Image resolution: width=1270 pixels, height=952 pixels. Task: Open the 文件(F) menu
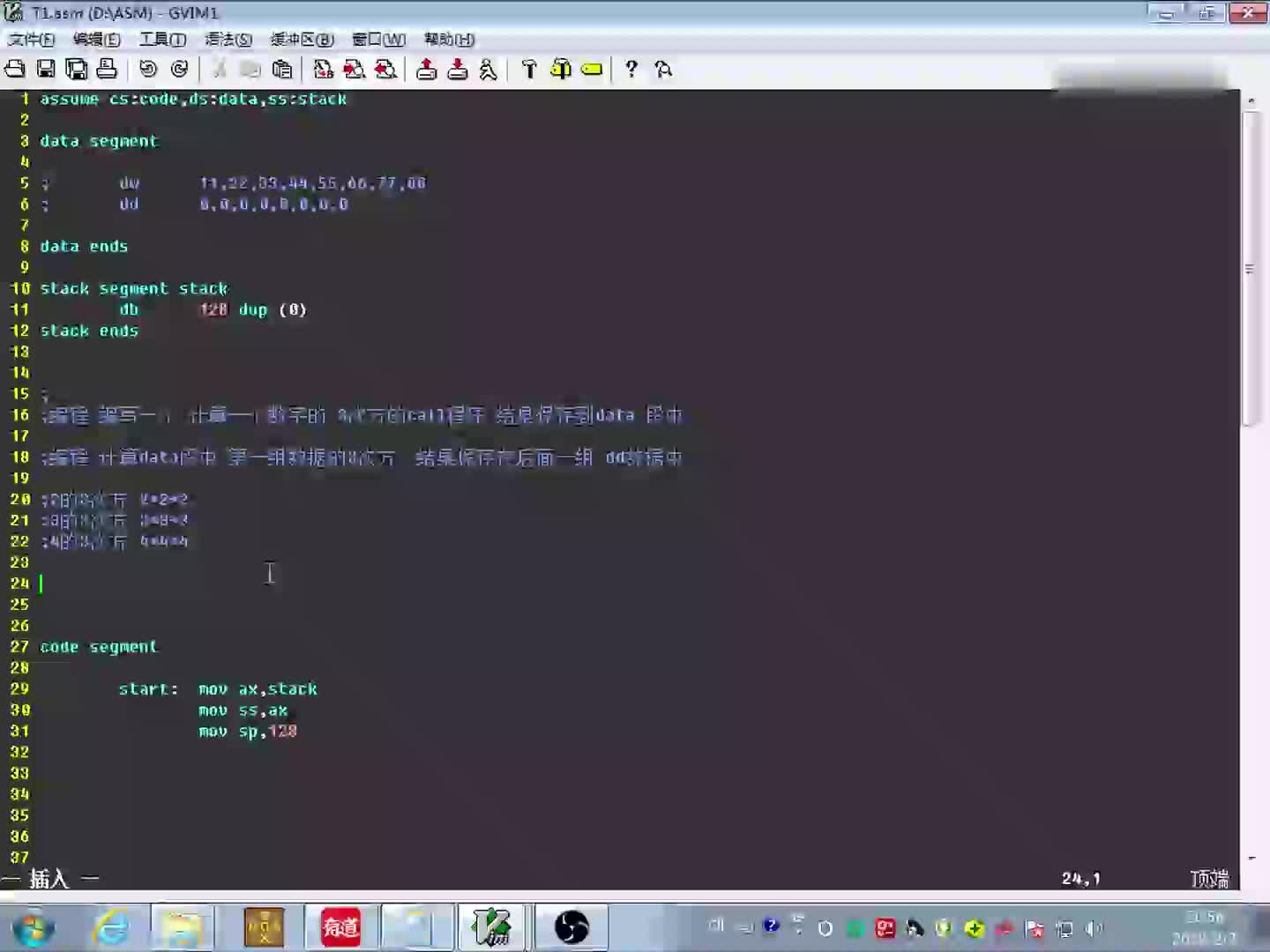[31, 40]
